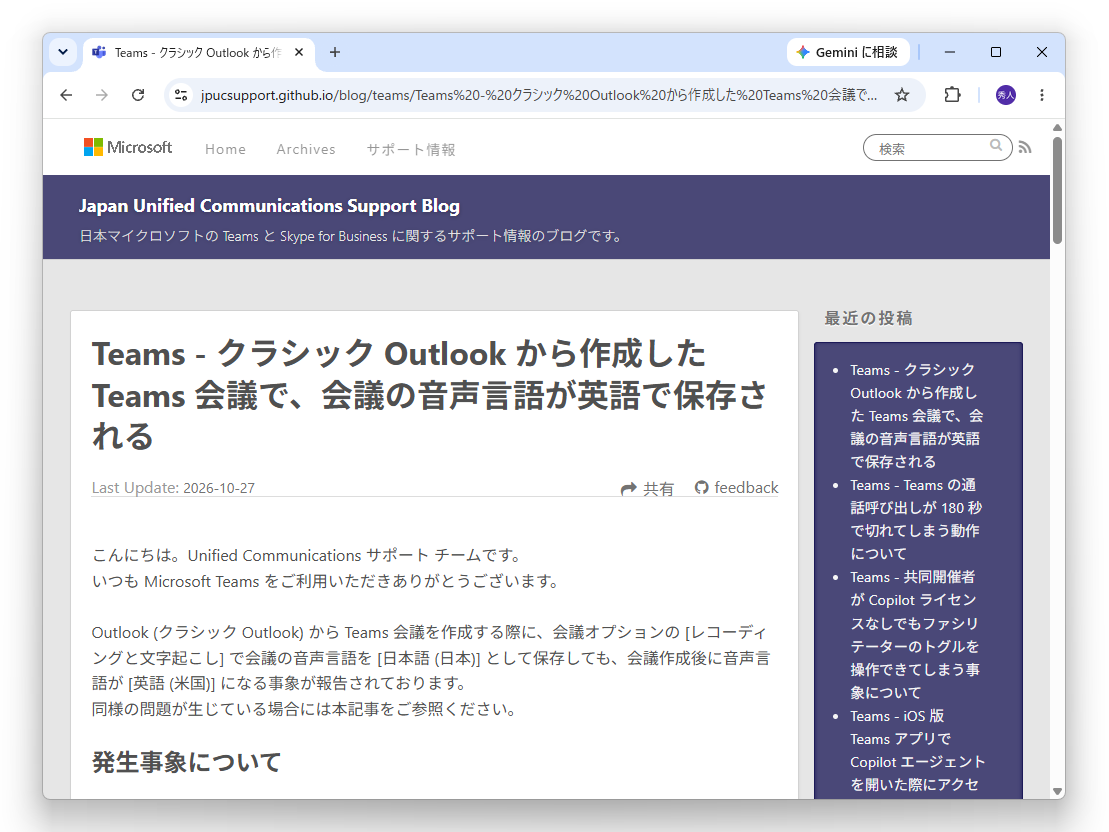
Task: Maximize the Chrome window
Action: 996,52
